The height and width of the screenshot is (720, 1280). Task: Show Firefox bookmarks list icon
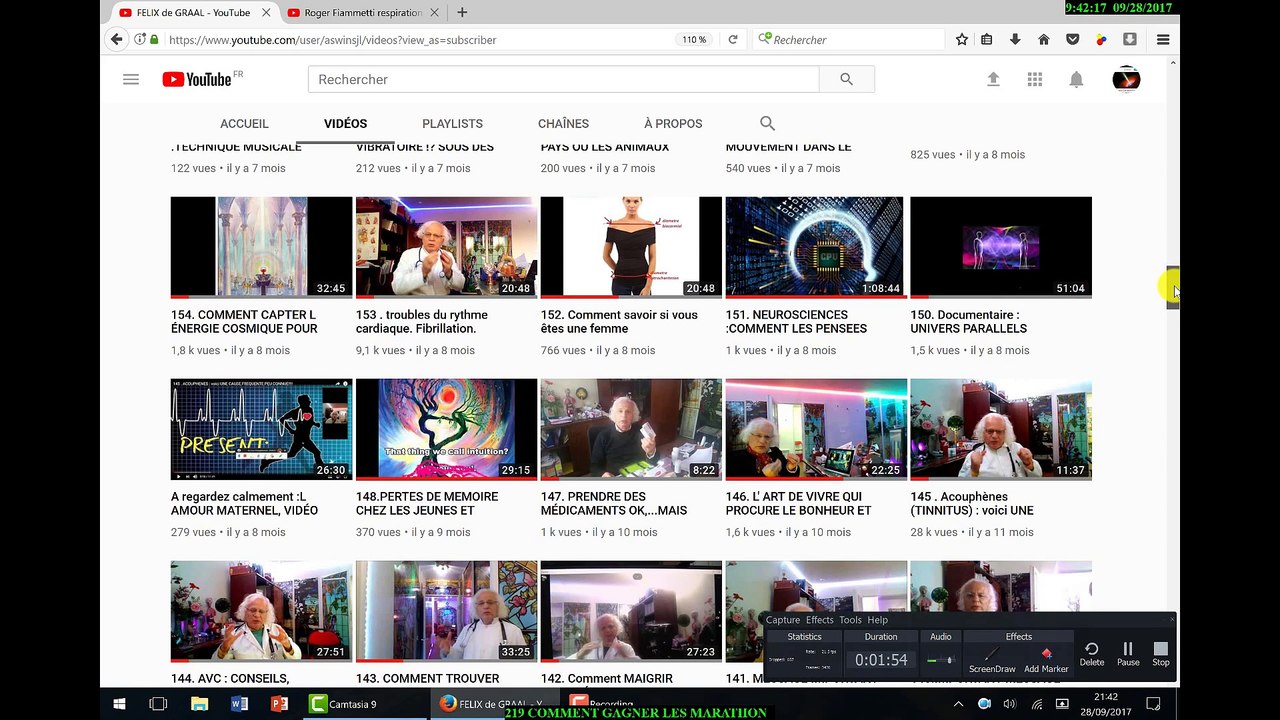pos(987,39)
